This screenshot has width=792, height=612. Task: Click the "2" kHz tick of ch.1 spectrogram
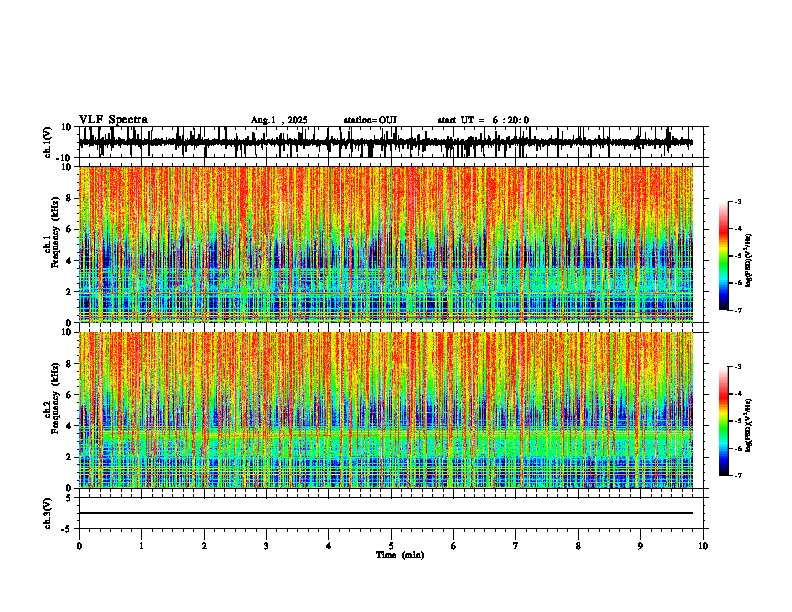click(70, 291)
